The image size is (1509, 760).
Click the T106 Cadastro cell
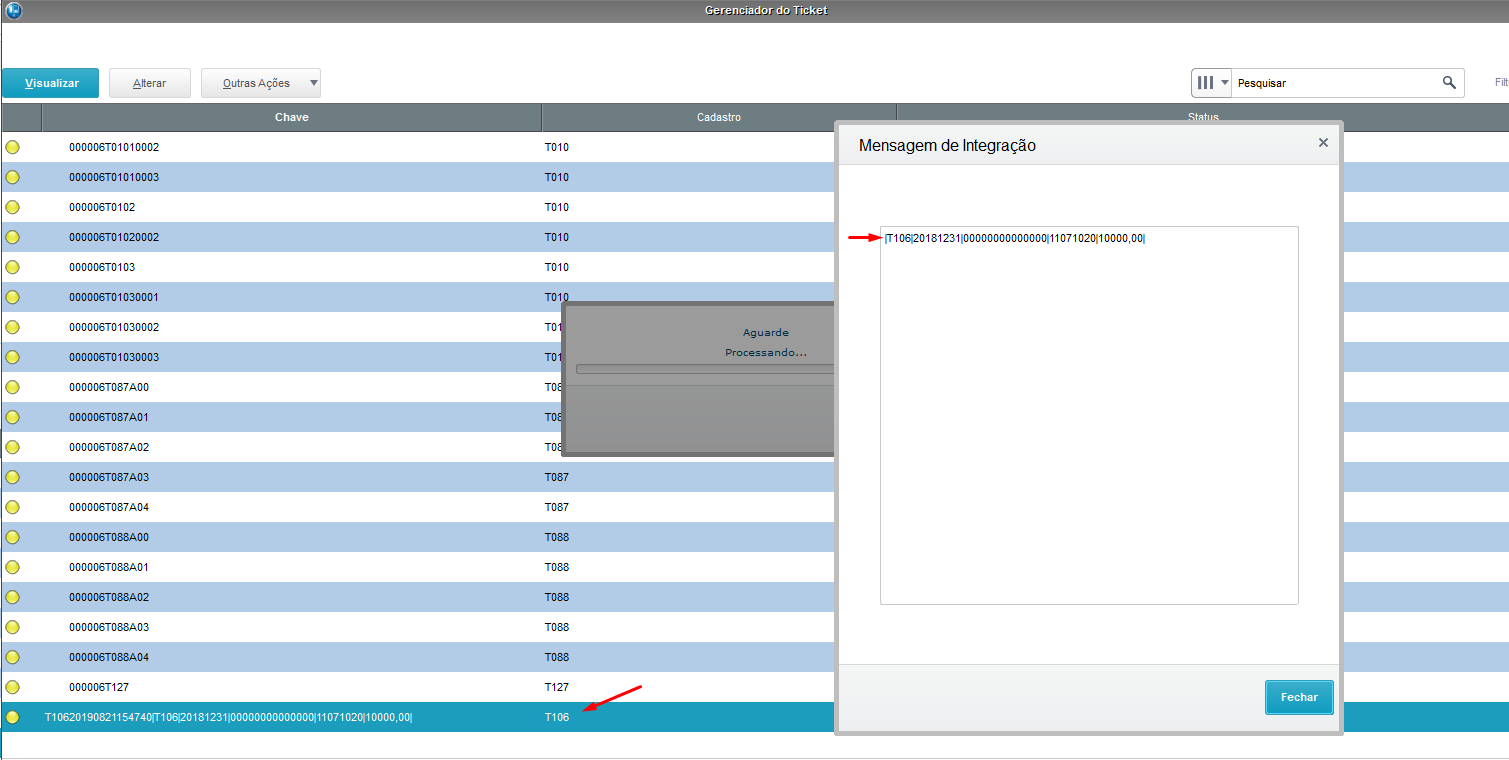point(557,717)
